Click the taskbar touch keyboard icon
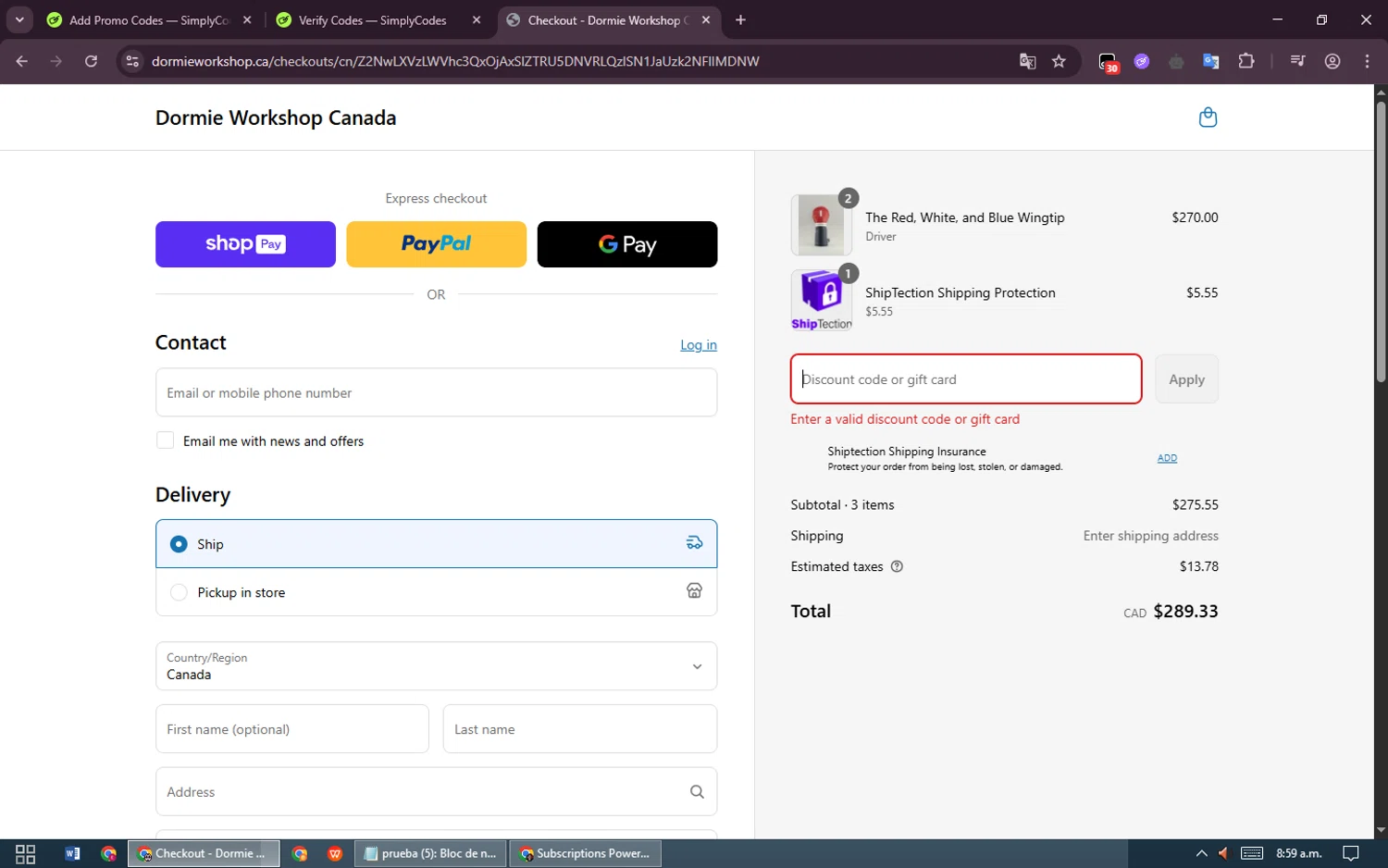1388x868 pixels. pyautogui.click(x=1252, y=854)
